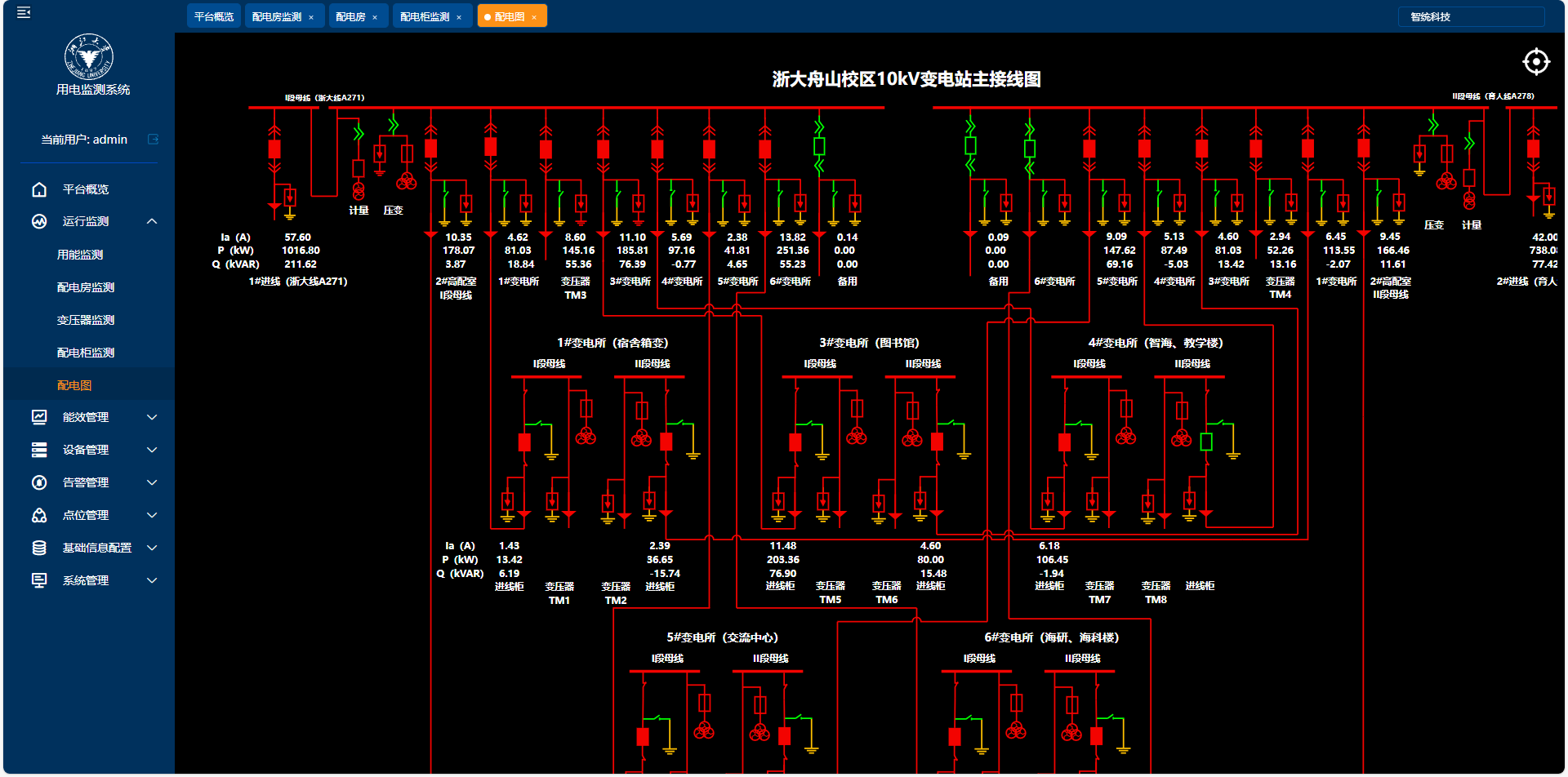The width and height of the screenshot is (1568, 777).
Task: Open 变压器监测 in the sidebar
Action: (86, 320)
